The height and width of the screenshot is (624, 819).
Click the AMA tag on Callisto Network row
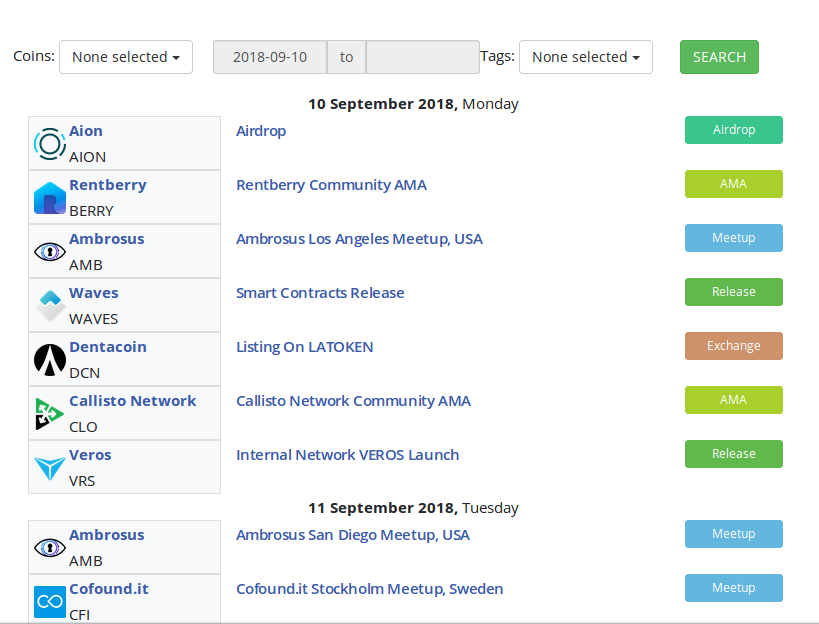734,400
